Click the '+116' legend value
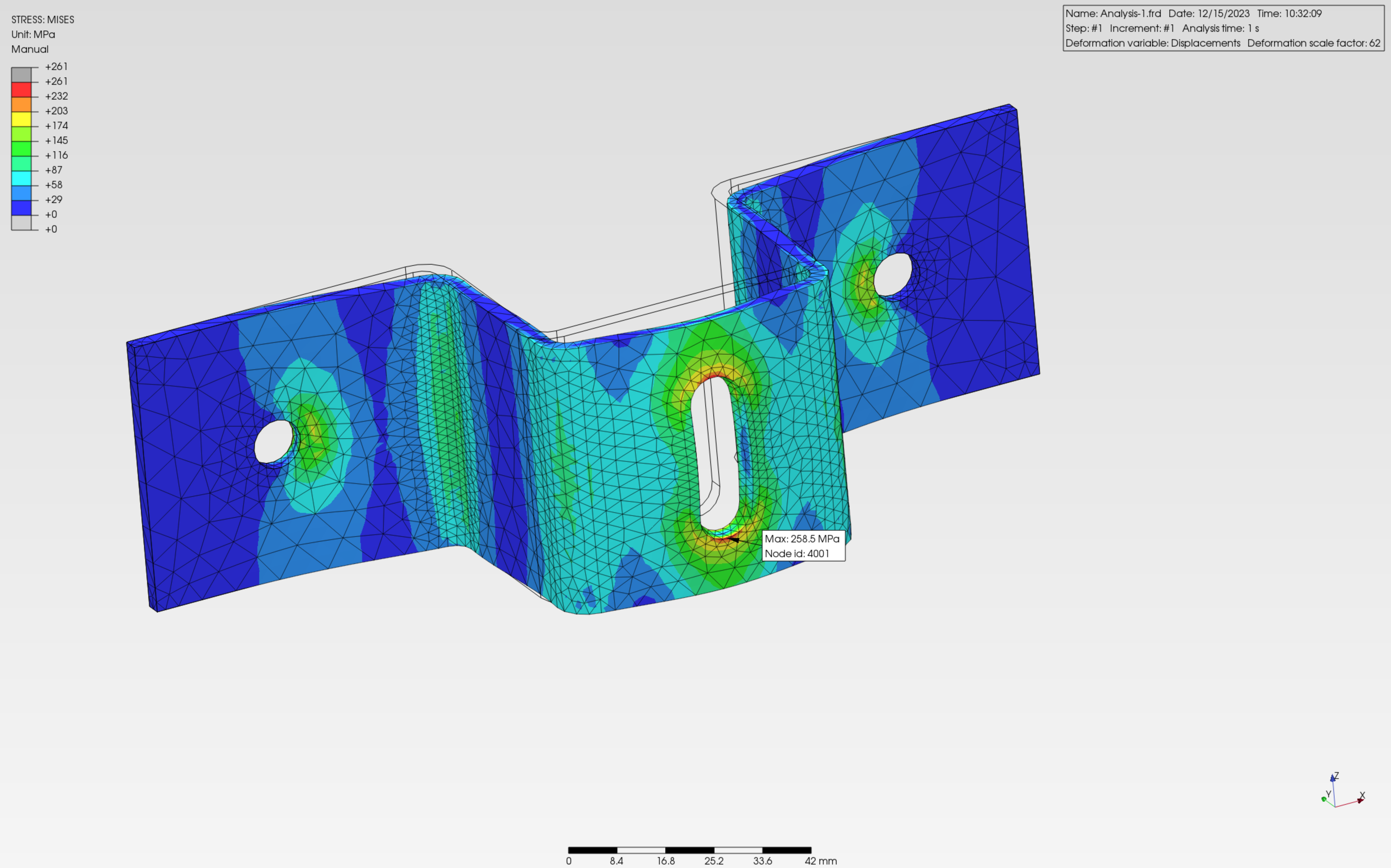Image resolution: width=1391 pixels, height=868 pixels. 56,156
